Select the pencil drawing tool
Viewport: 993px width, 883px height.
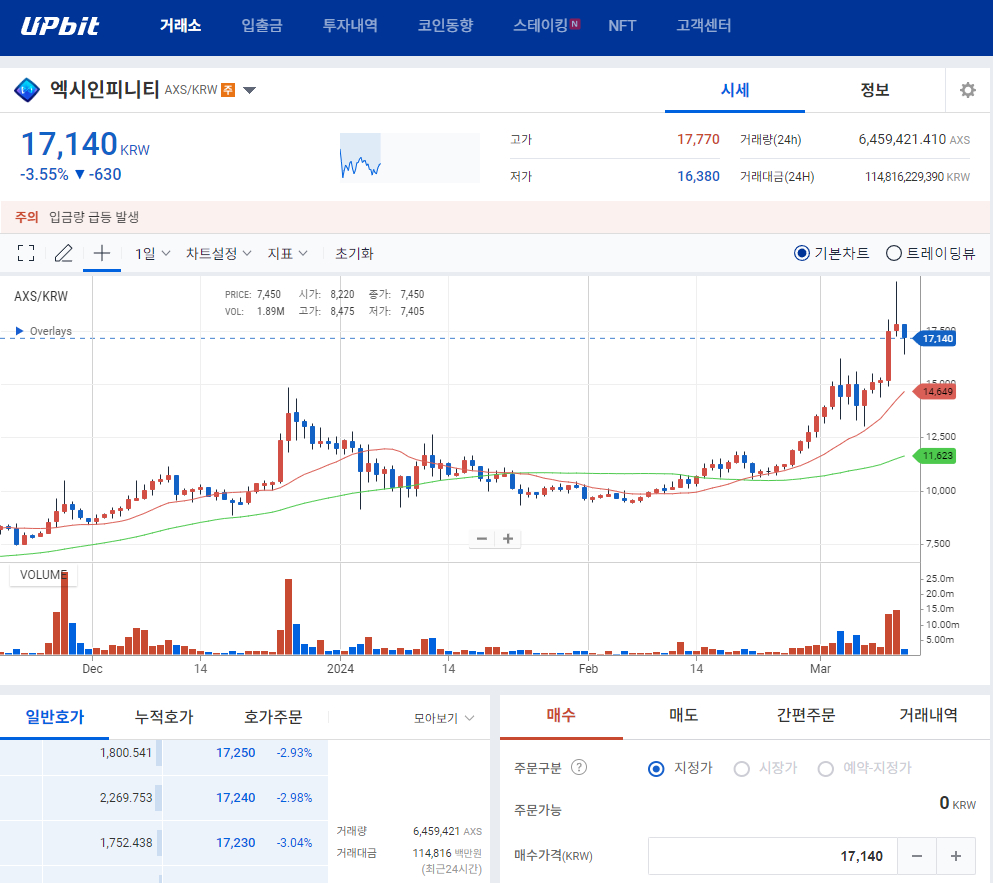(x=63, y=253)
